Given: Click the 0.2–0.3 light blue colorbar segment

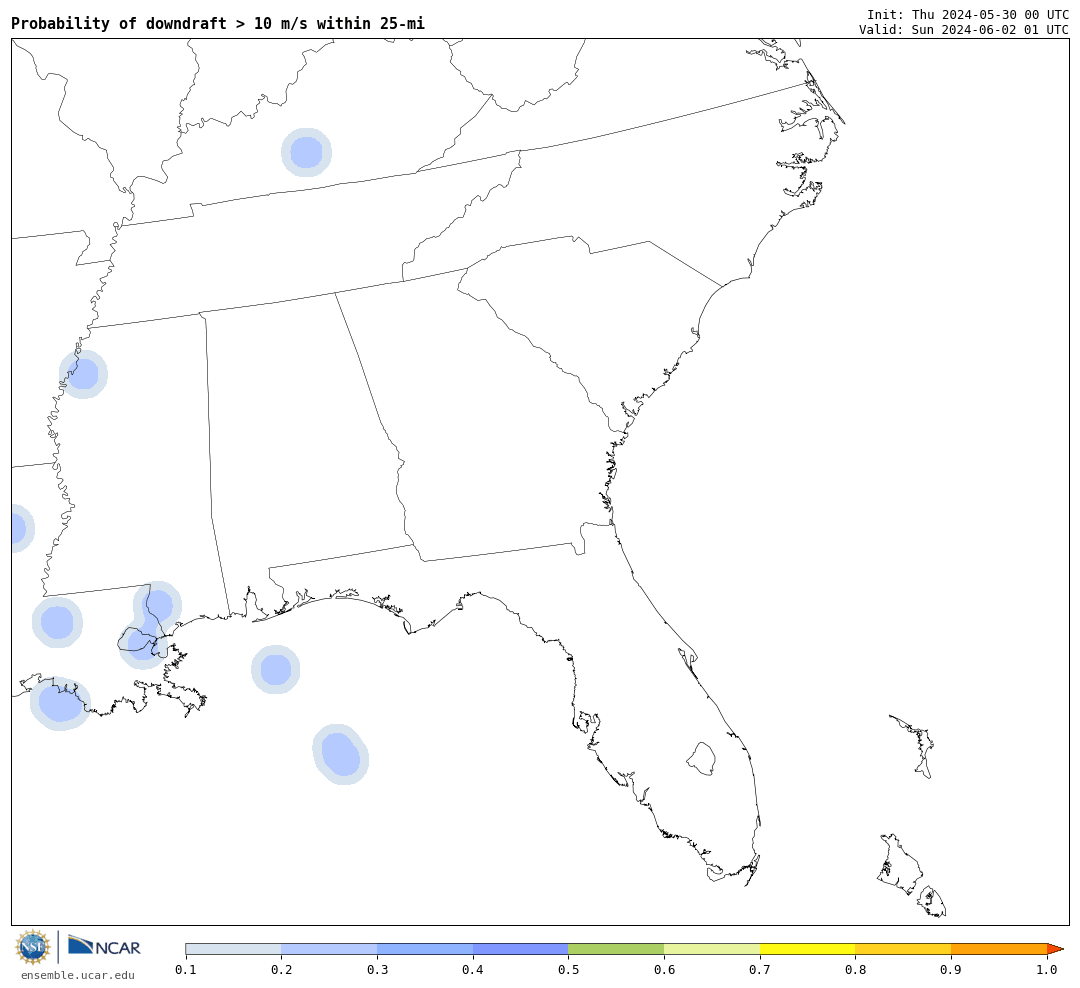Looking at the screenshot, I should [x=329, y=949].
